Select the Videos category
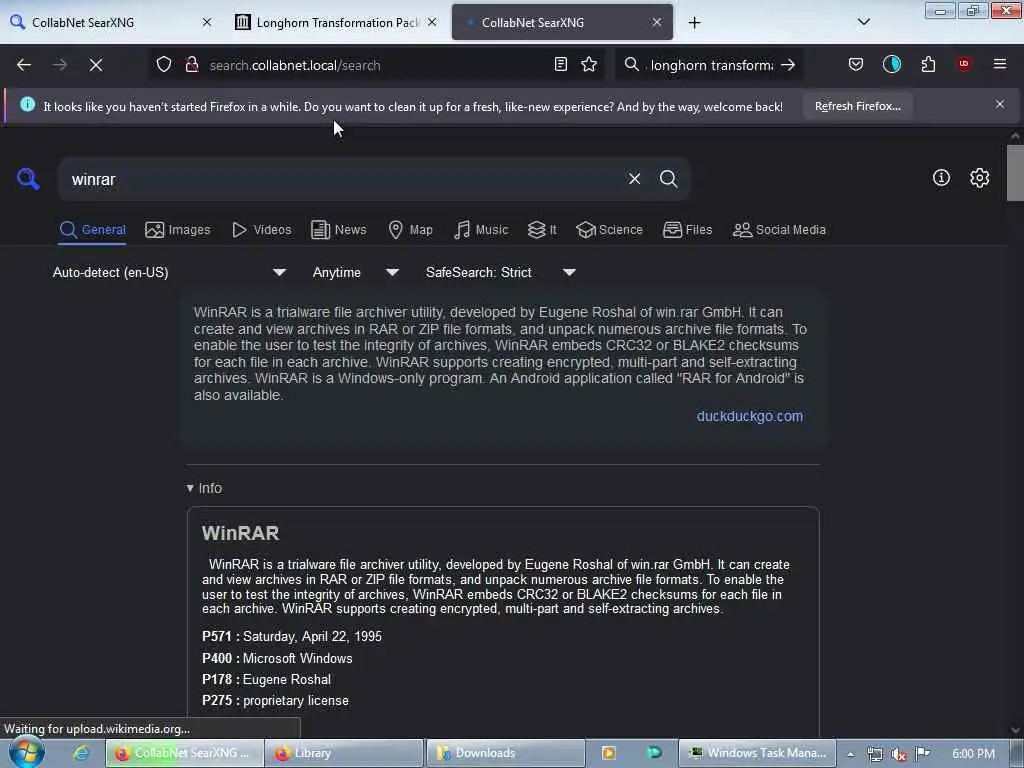Viewport: 1024px width, 768px height. (x=262, y=230)
